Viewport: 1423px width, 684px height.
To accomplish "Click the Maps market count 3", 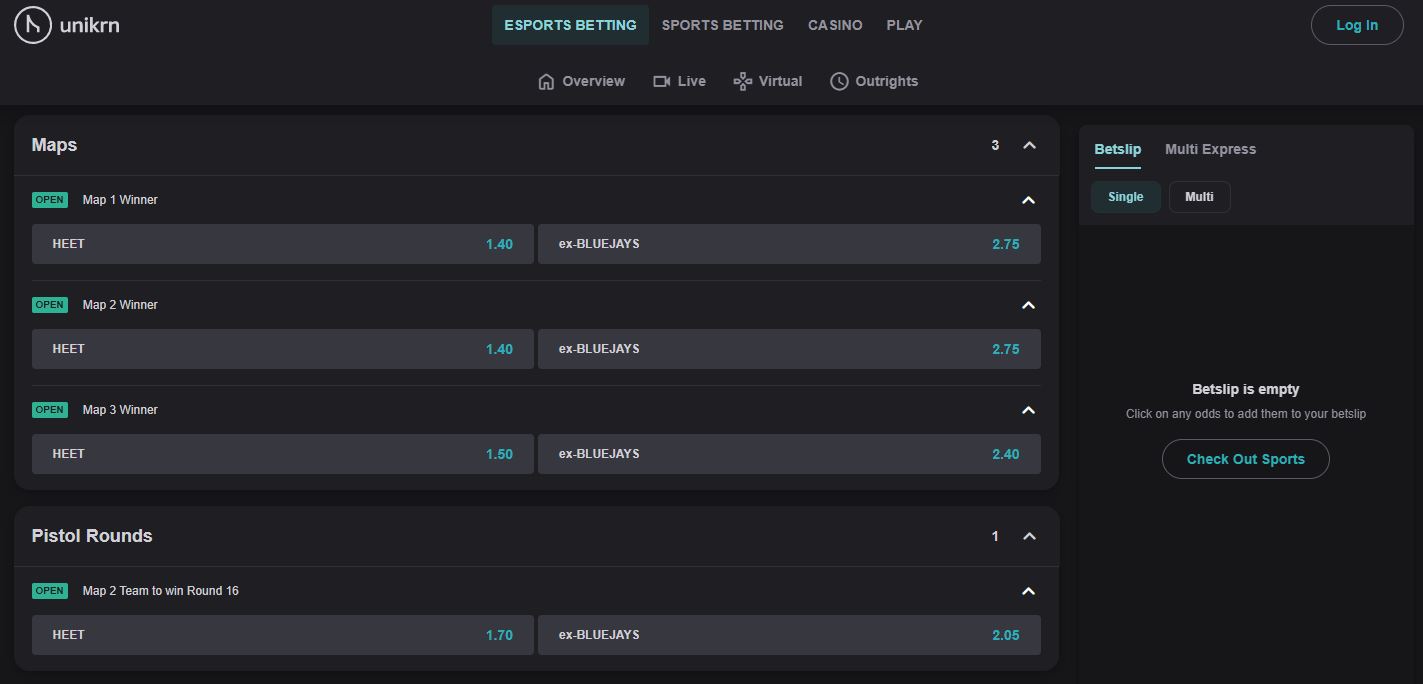I will 995,145.
